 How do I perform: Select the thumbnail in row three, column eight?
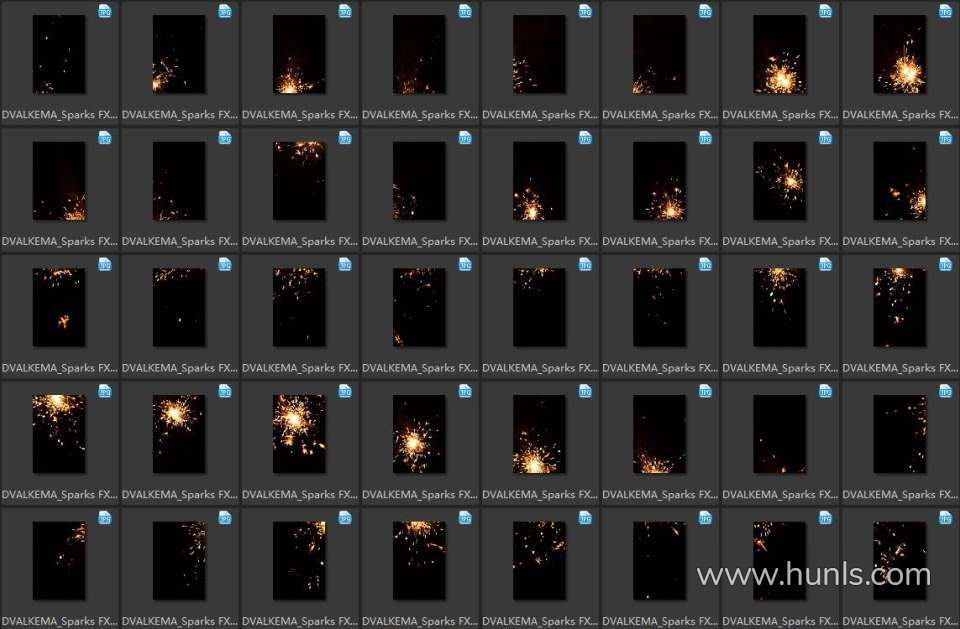click(x=899, y=307)
